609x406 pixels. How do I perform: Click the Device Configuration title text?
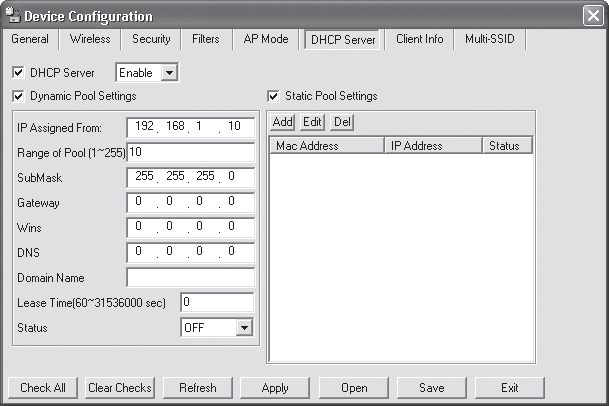point(89,17)
